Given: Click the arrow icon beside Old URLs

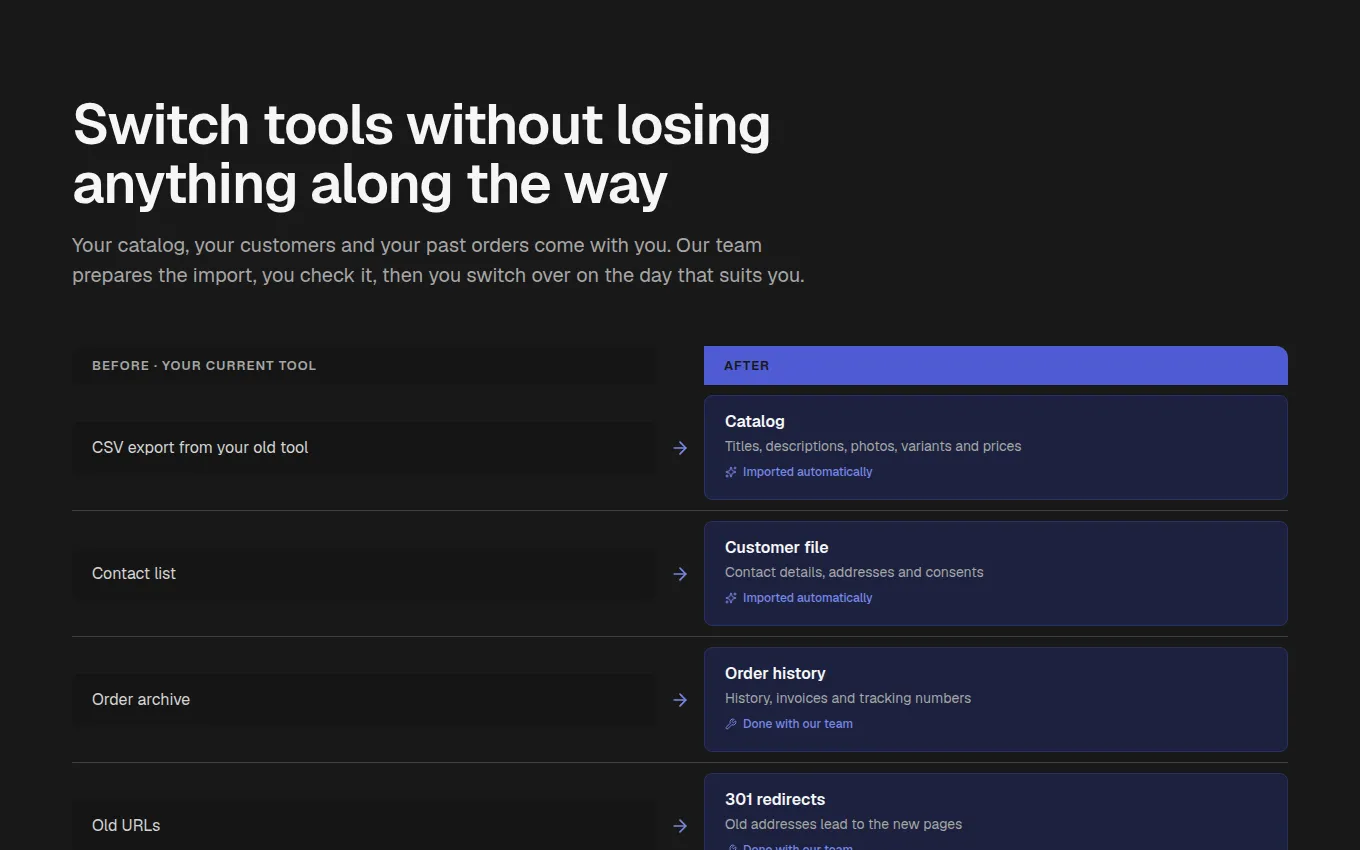Looking at the screenshot, I should tap(680, 826).
